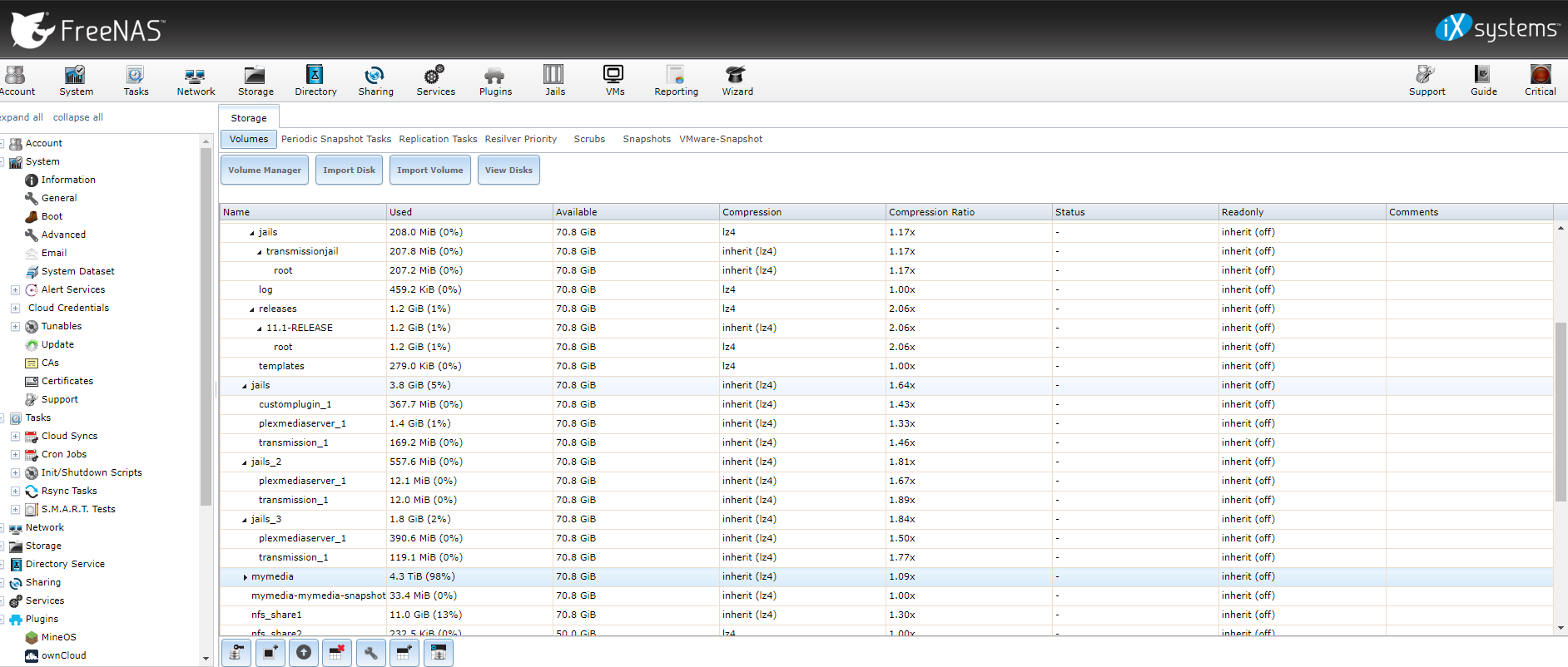Open Tasks from the top toolbar
The height and width of the screenshot is (667, 1568).
point(136,81)
